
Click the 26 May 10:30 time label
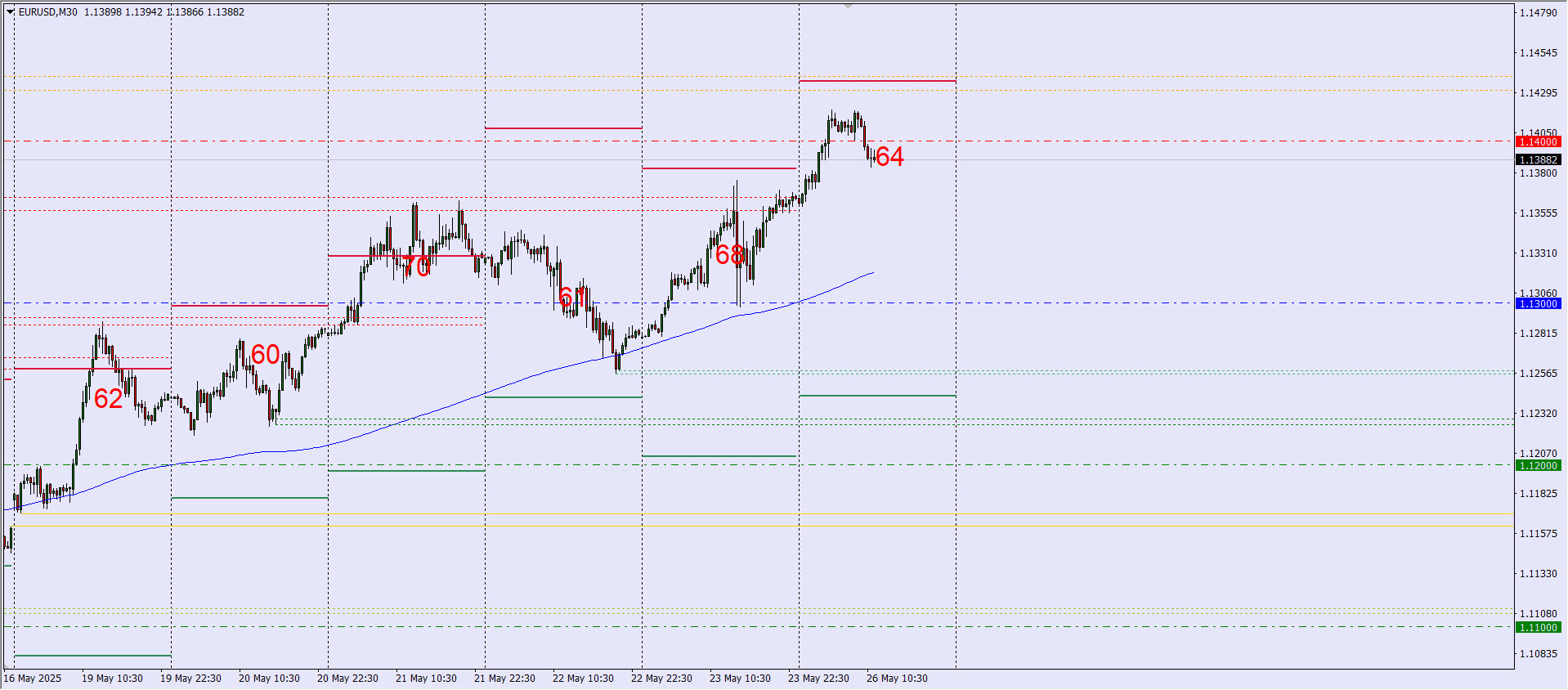[897, 679]
